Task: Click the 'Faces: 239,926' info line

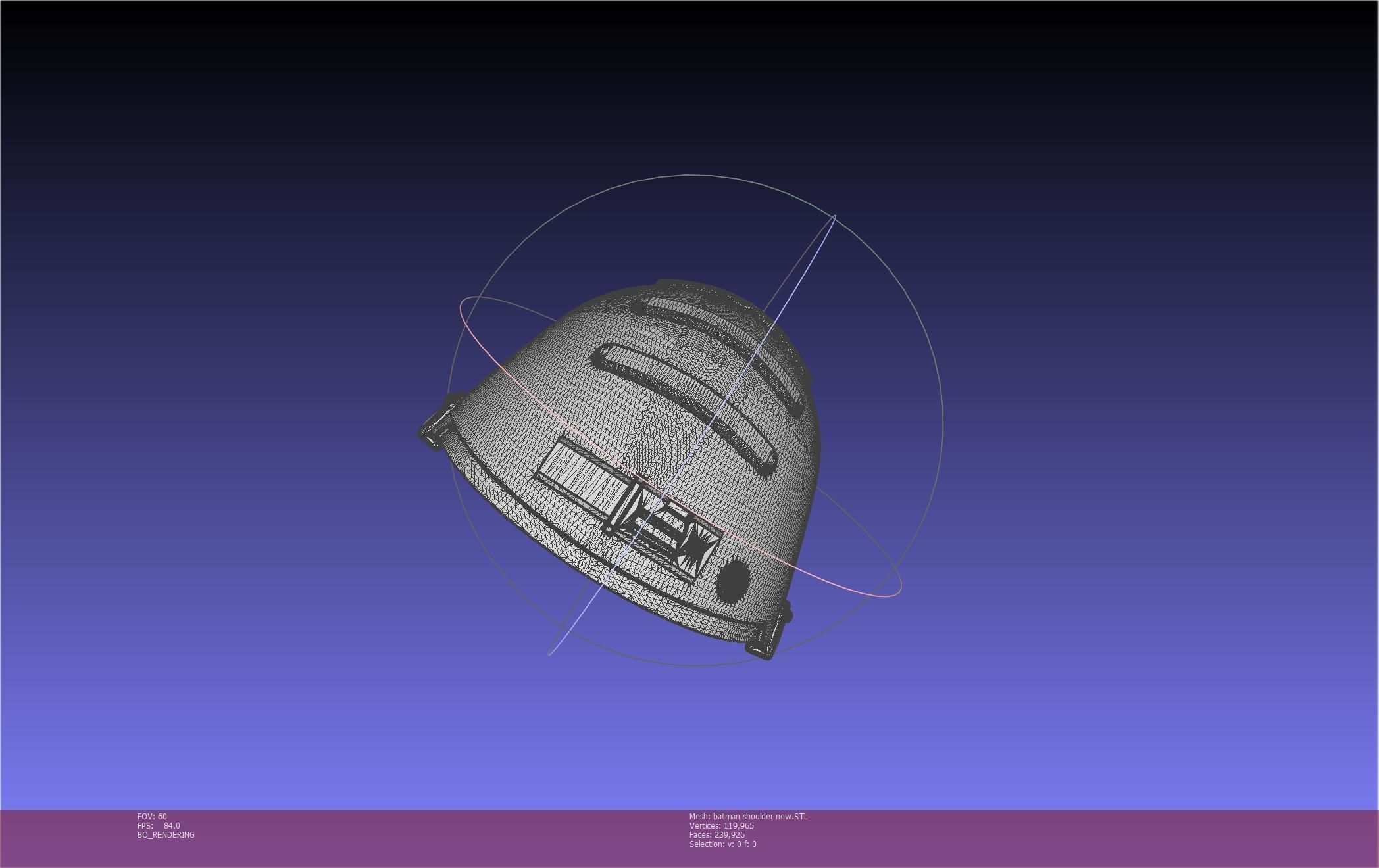Action: [717, 834]
